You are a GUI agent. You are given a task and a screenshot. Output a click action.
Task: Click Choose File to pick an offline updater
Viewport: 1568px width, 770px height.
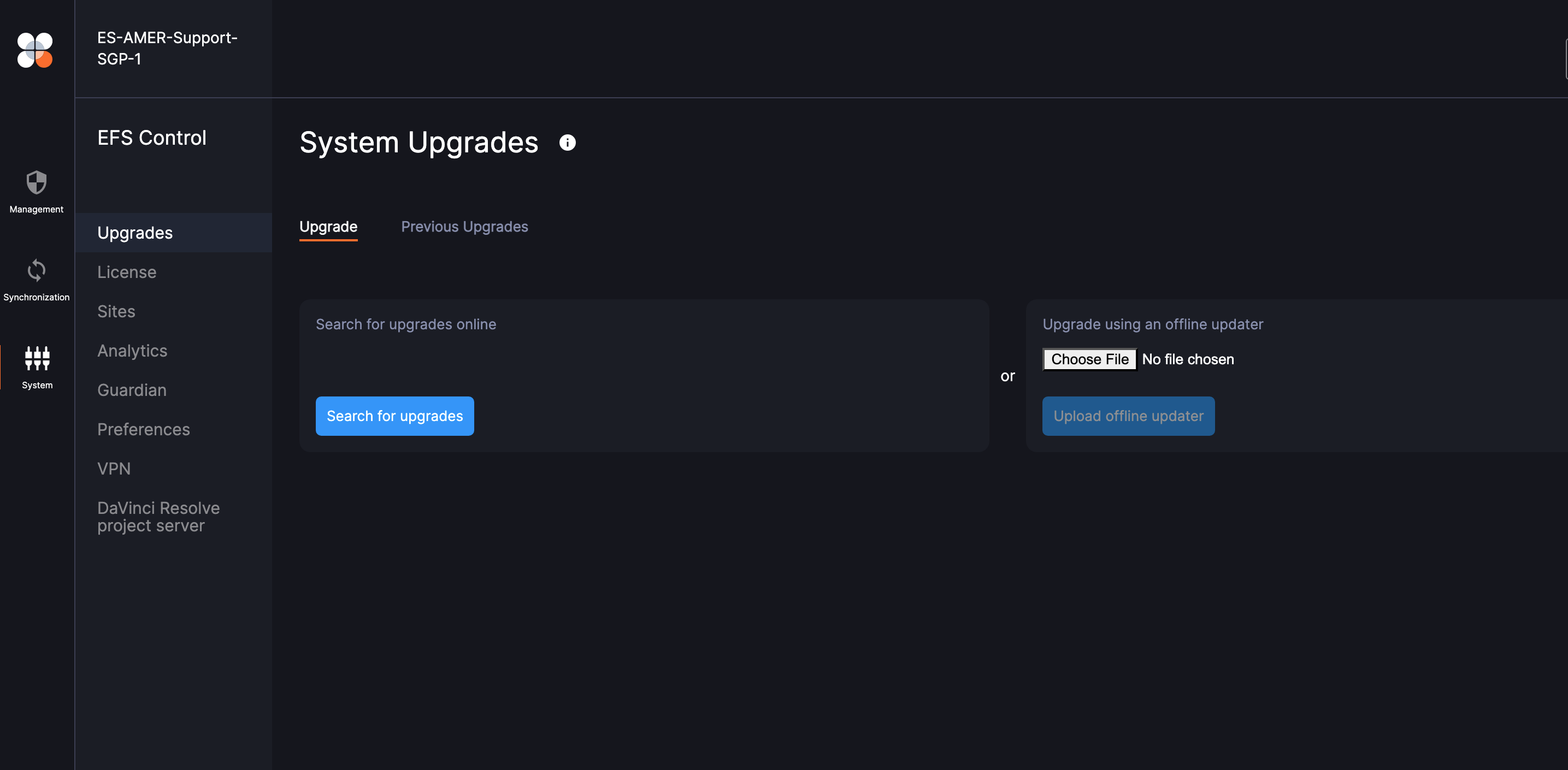[x=1089, y=359]
